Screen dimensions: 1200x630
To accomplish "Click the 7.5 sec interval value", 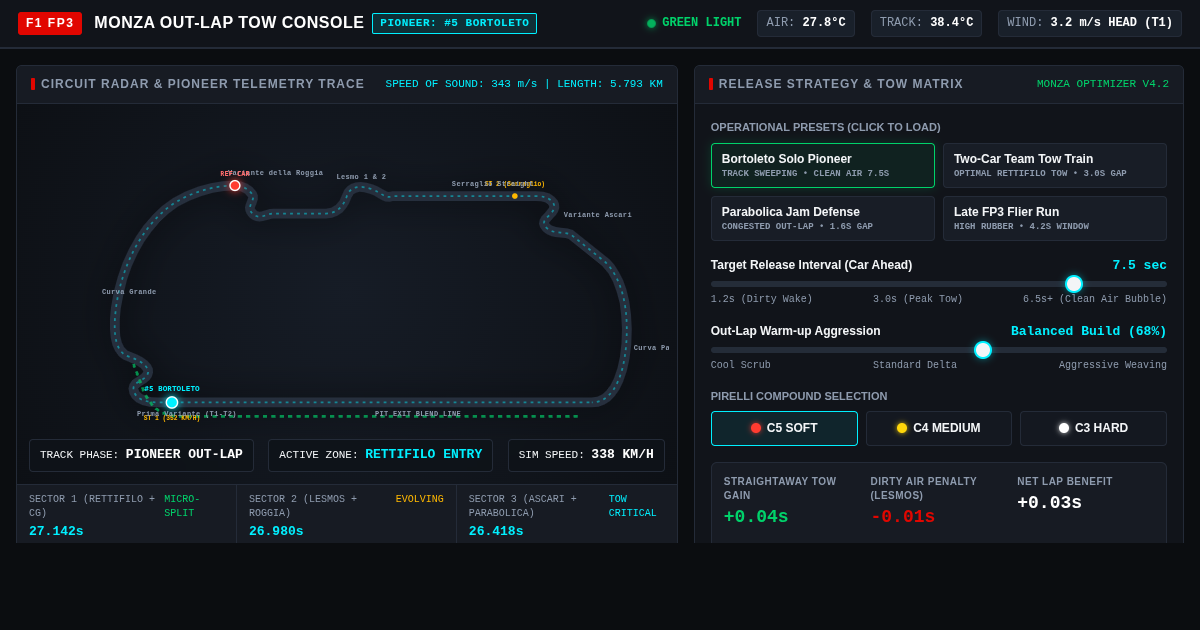I will pos(1140,265).
